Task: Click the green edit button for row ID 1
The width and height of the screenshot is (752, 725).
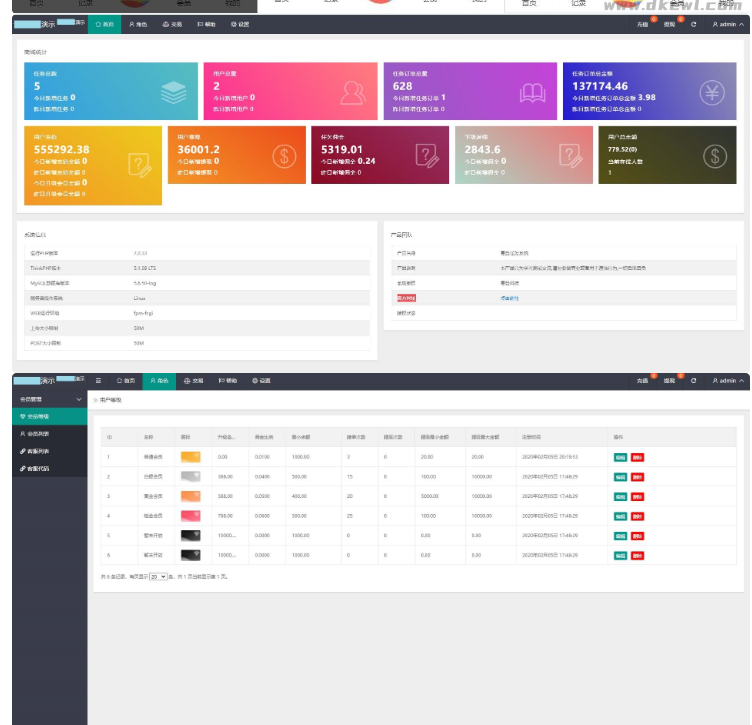Action: pos(620,457)
